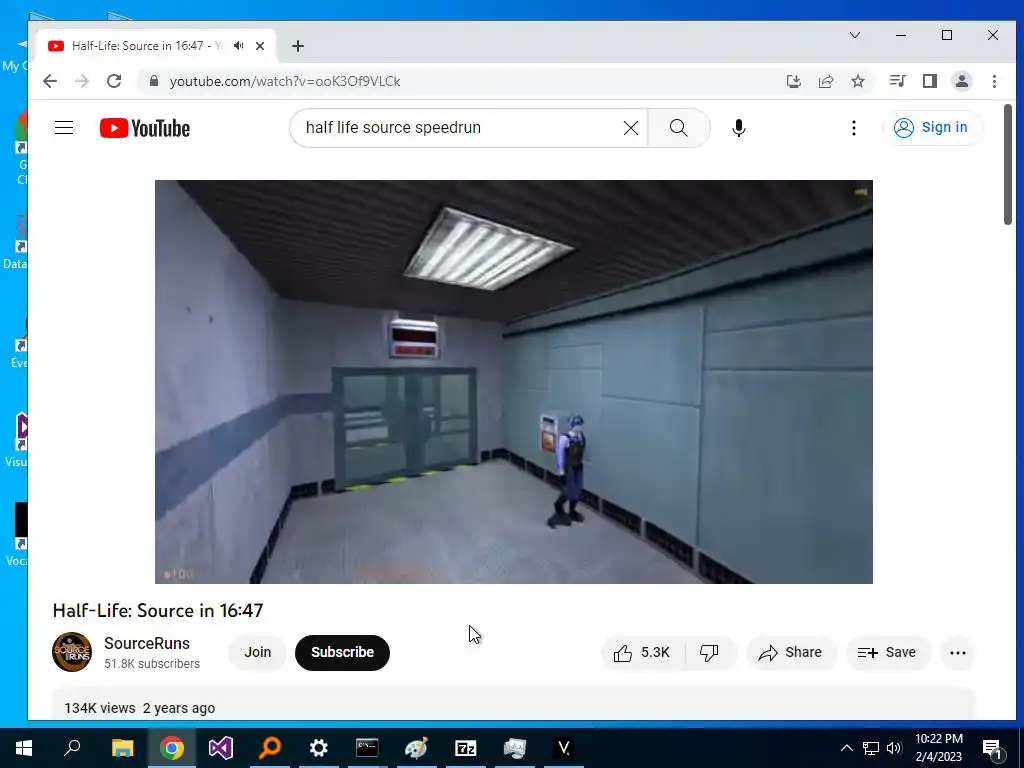1024x768 pixels.
Task: Open YouTube's settings three-dot menu
Action: coord(854,128)
